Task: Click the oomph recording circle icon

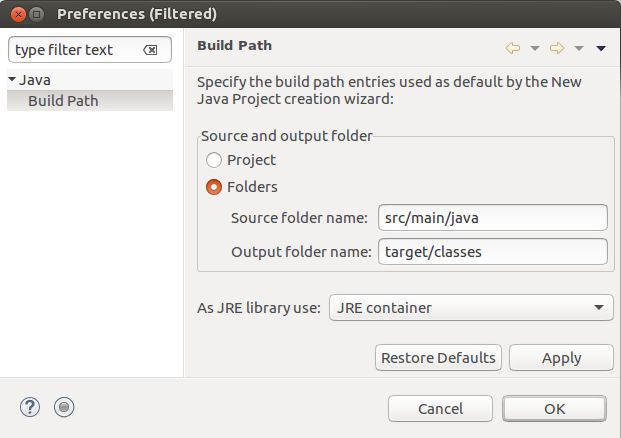Action: click(64, 407)
